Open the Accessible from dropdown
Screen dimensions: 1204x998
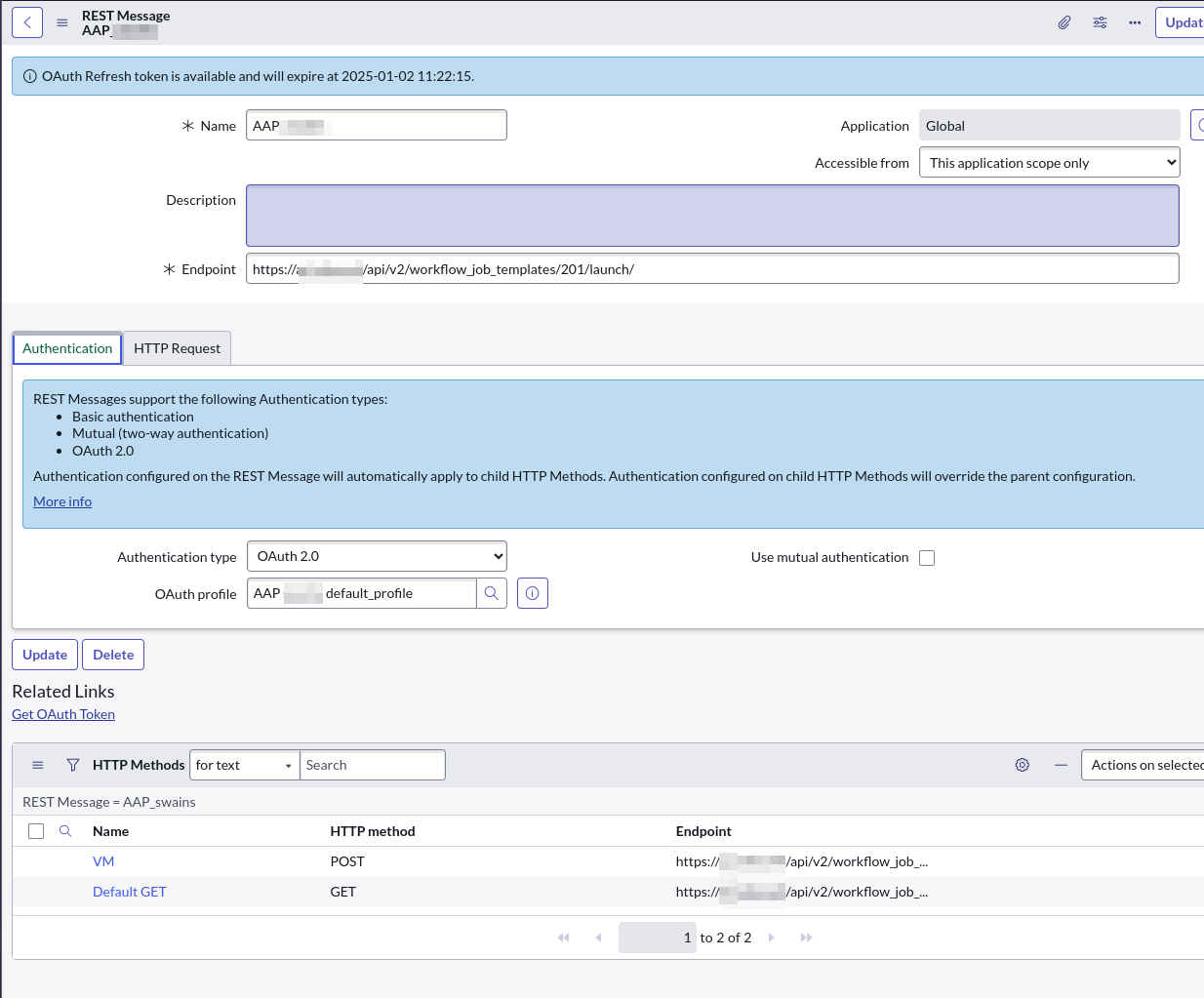(x=1050, y=162)
